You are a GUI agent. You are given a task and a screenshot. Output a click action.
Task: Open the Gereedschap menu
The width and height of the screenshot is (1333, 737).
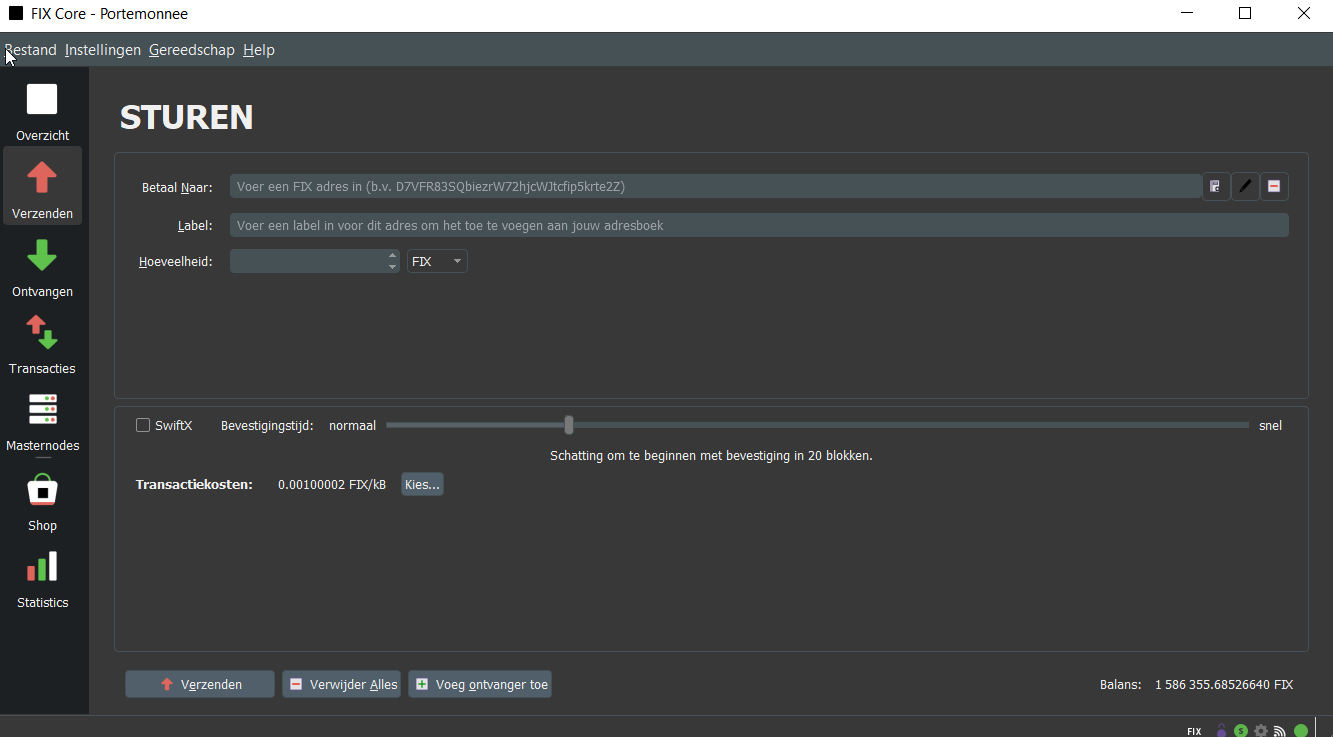point(191,50)
